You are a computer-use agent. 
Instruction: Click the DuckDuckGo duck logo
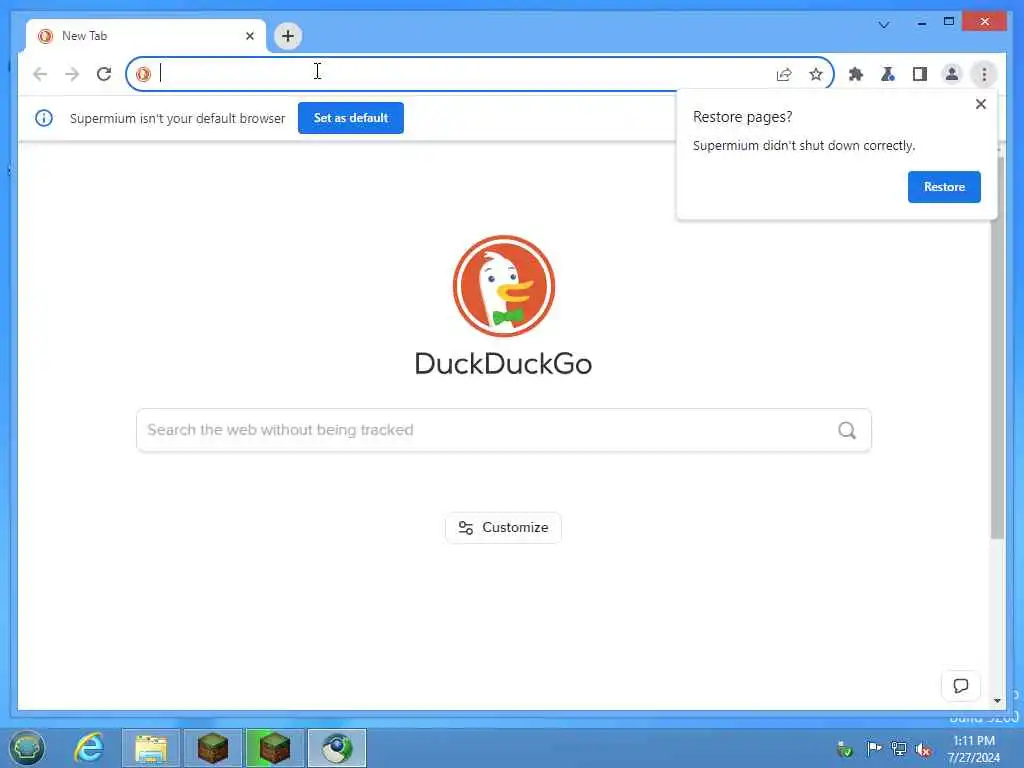[504, 286]
